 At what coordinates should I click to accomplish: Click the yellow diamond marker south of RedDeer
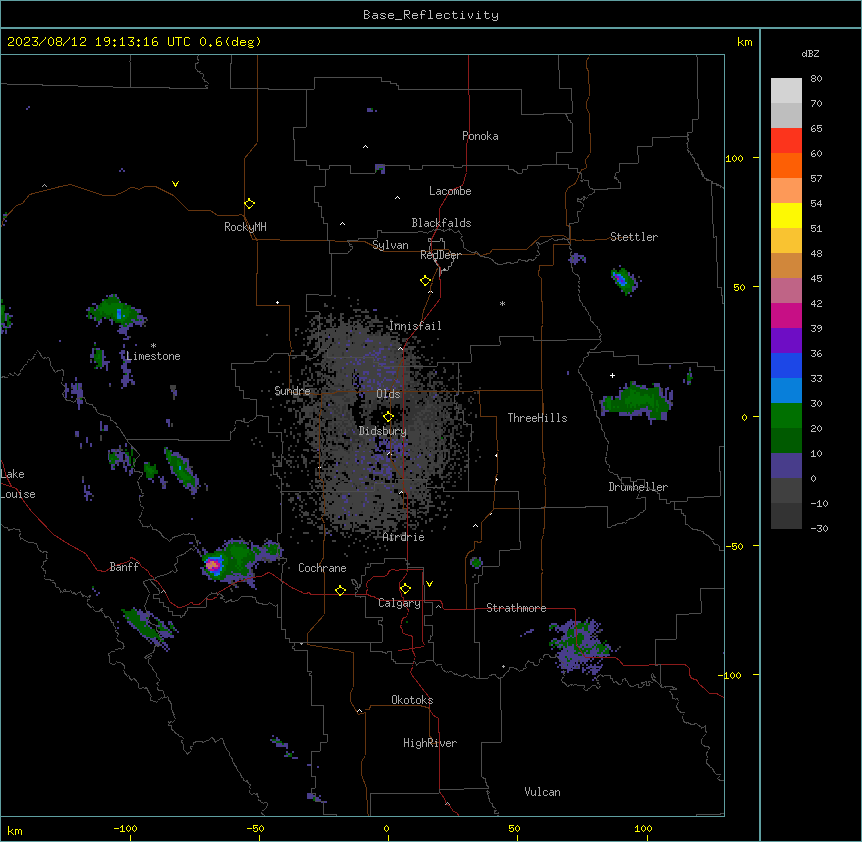pos(425,281)
